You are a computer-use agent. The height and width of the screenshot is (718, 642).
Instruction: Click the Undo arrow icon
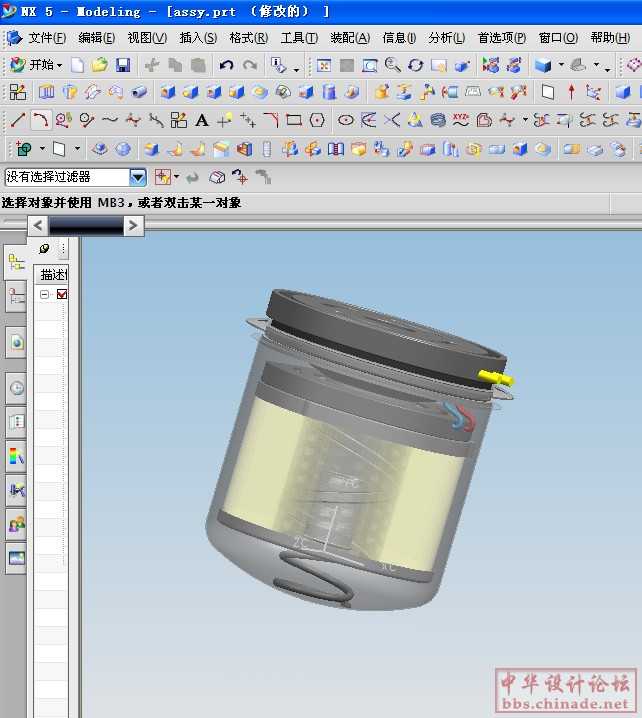226,65
